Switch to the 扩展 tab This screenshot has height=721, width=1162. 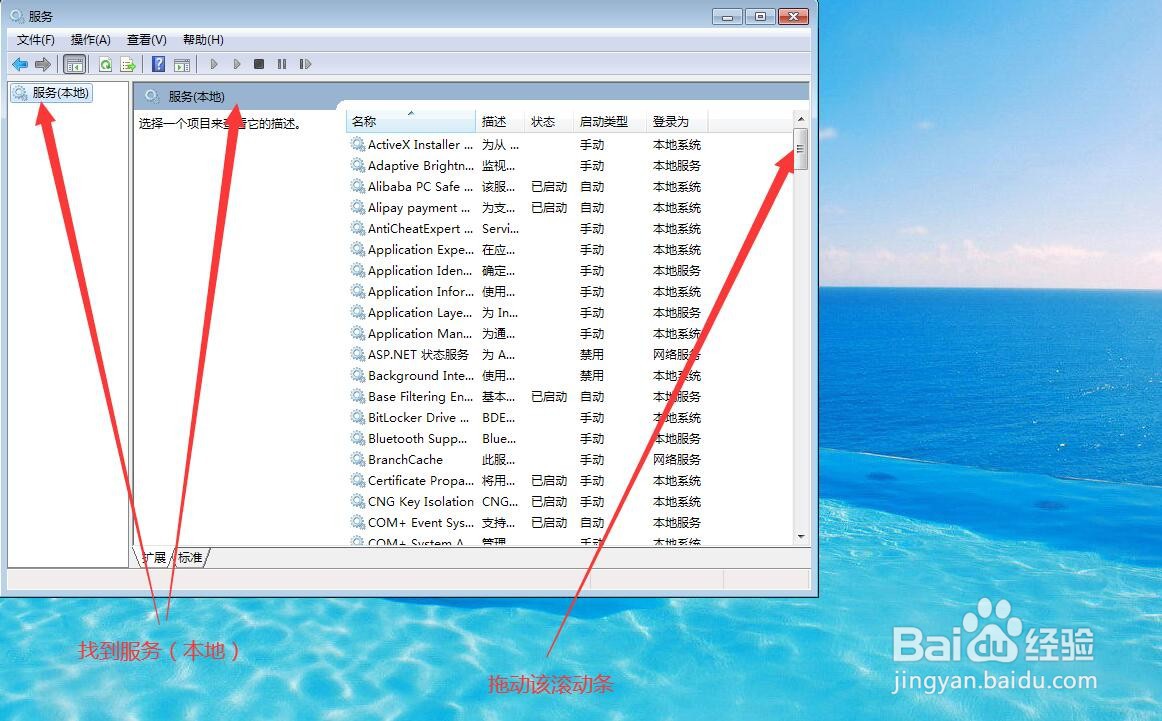click(x=154, y=557)
